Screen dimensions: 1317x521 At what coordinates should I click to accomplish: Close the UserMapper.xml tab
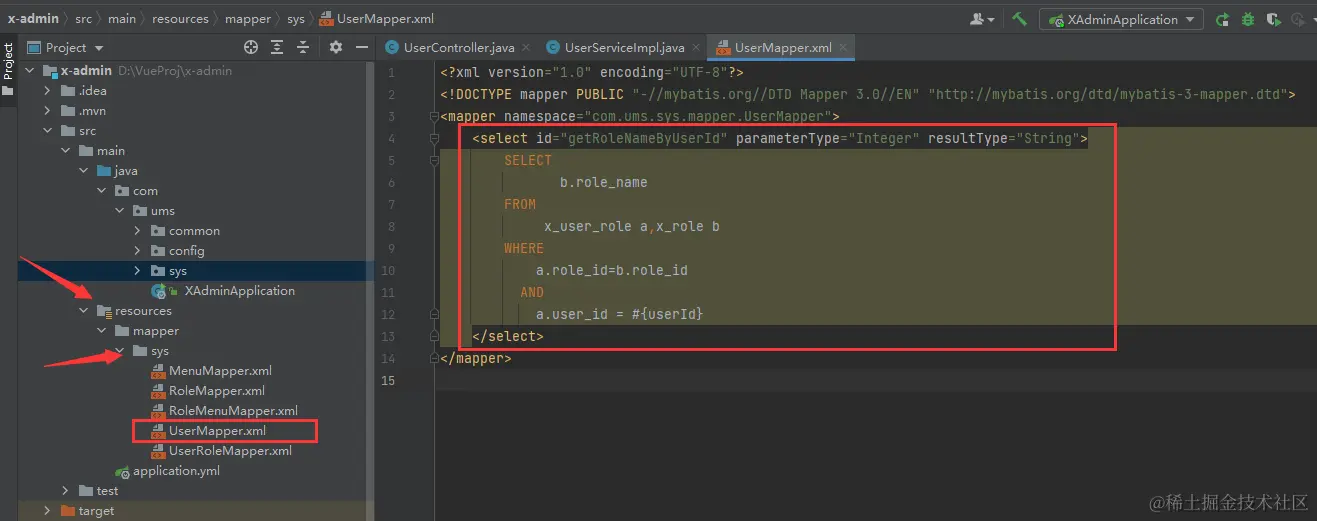pyautogui.click(x=845, y=47)
